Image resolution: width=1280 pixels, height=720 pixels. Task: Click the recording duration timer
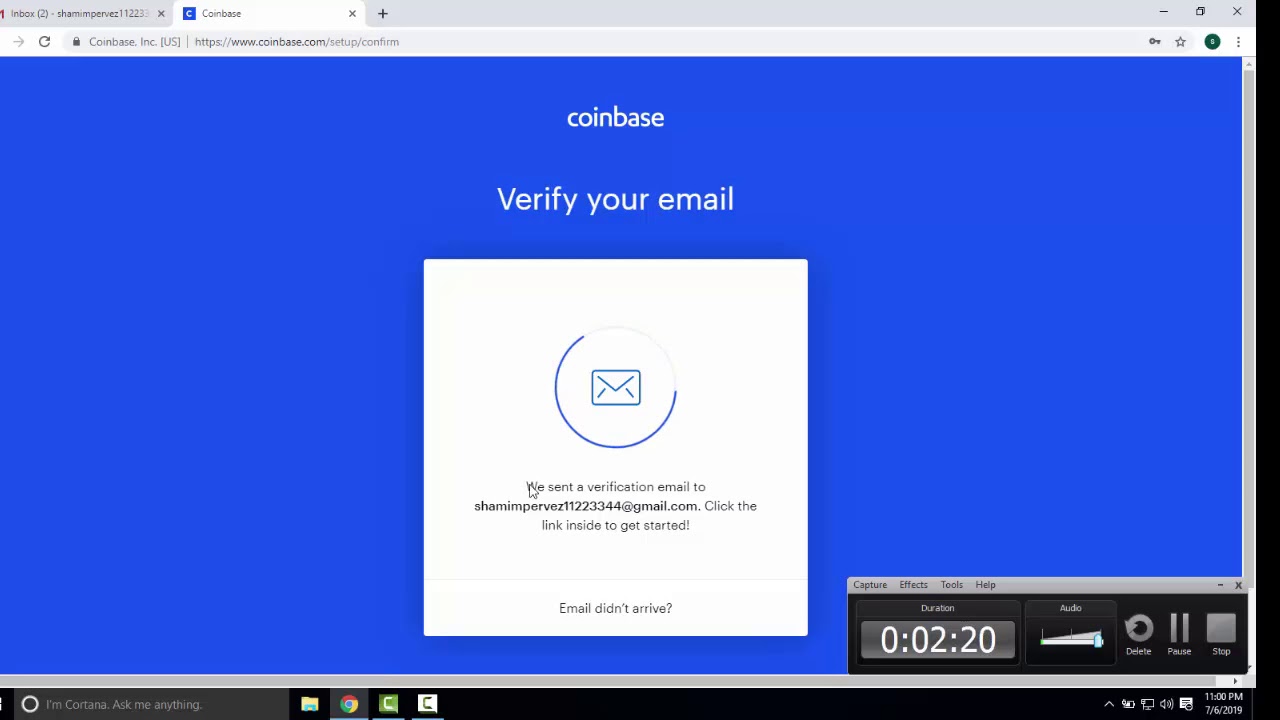[x=938, y=640]
